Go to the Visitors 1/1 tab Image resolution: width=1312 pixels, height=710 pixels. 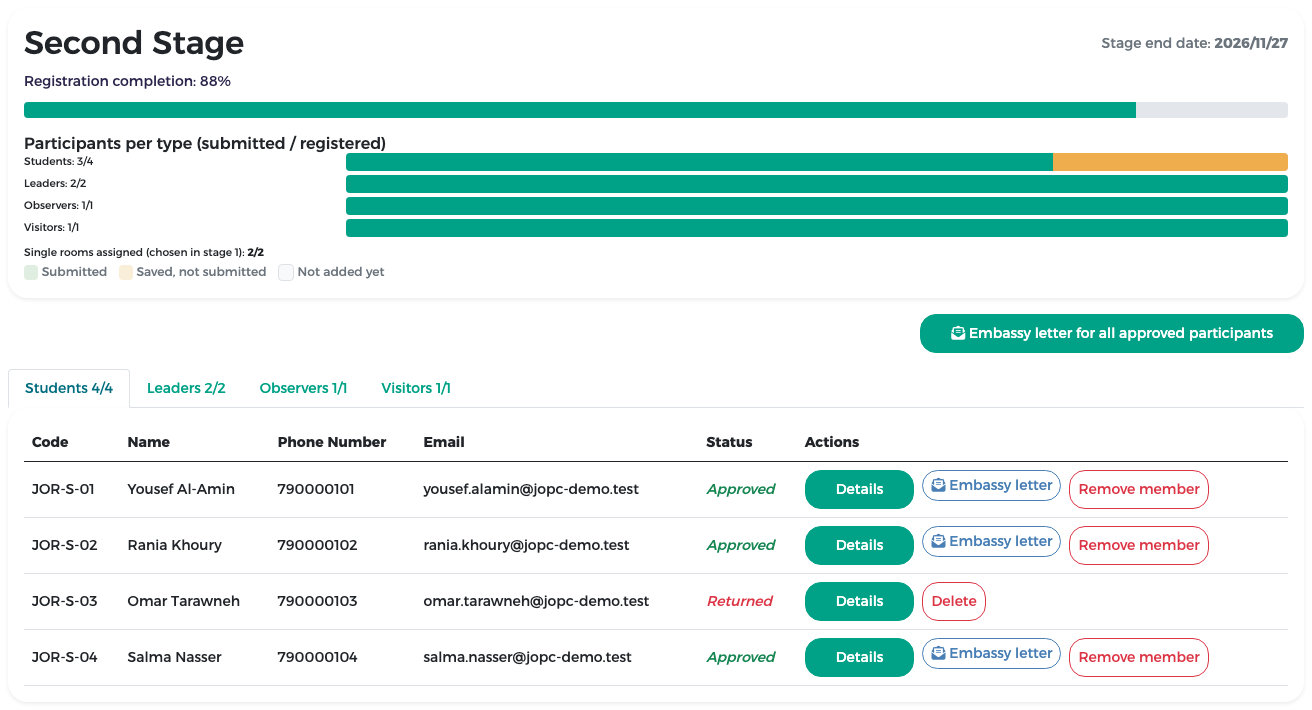pos(416,388)
